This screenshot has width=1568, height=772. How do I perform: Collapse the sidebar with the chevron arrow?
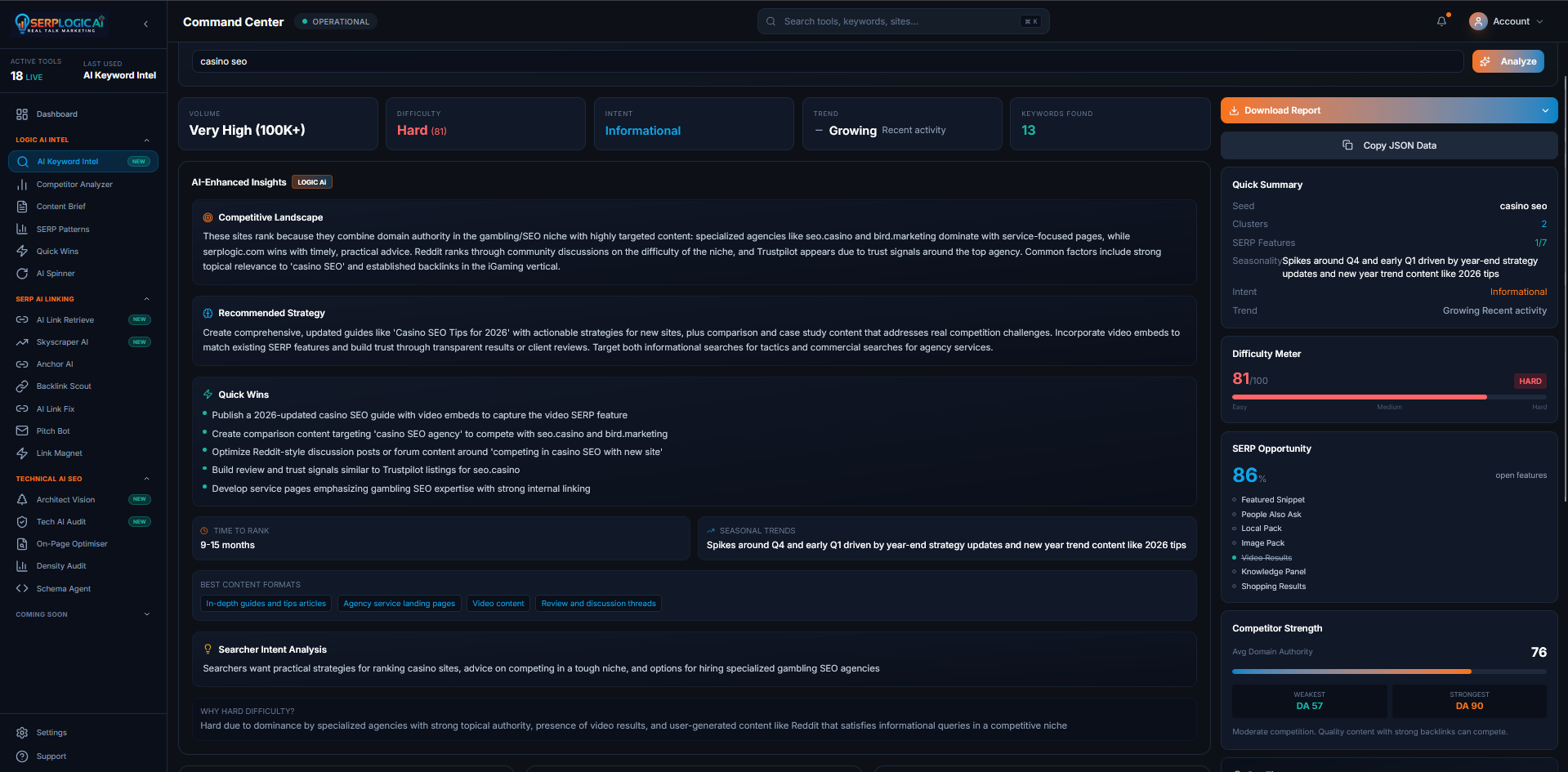coord(146,24)
